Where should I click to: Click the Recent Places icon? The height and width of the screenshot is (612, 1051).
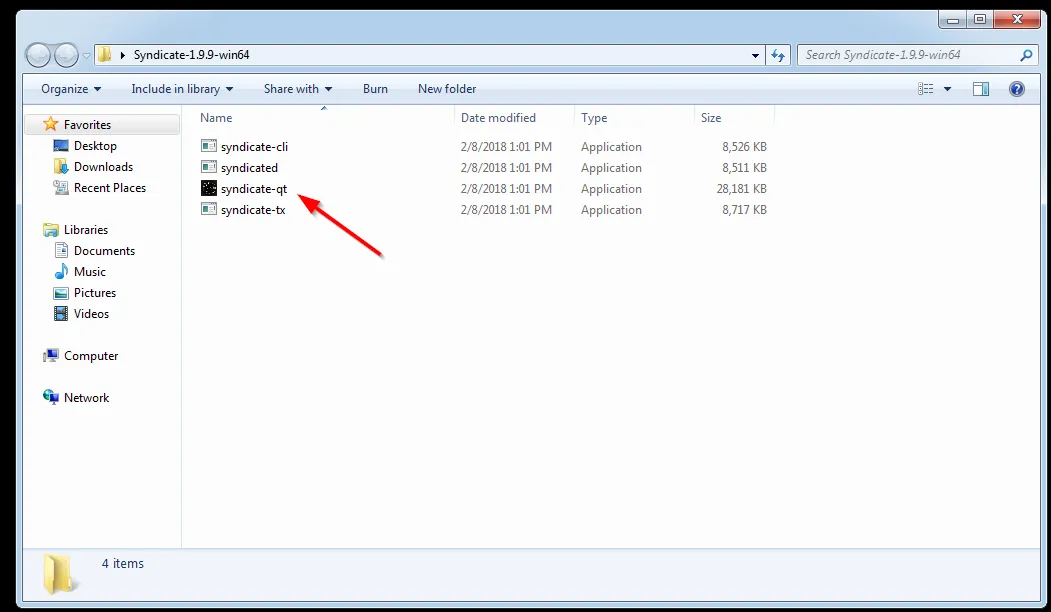coord(61,188)
